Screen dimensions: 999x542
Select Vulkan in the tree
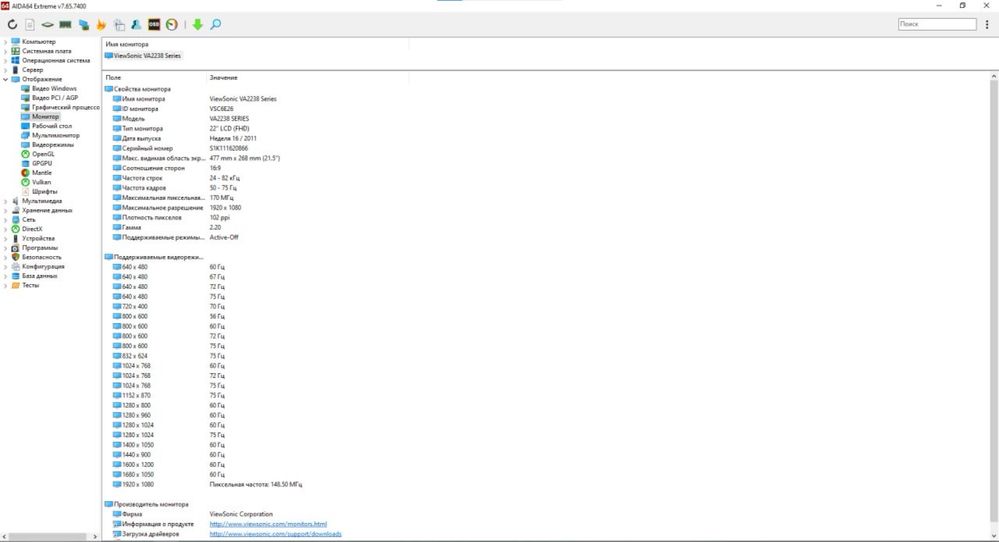pos(41,182)
